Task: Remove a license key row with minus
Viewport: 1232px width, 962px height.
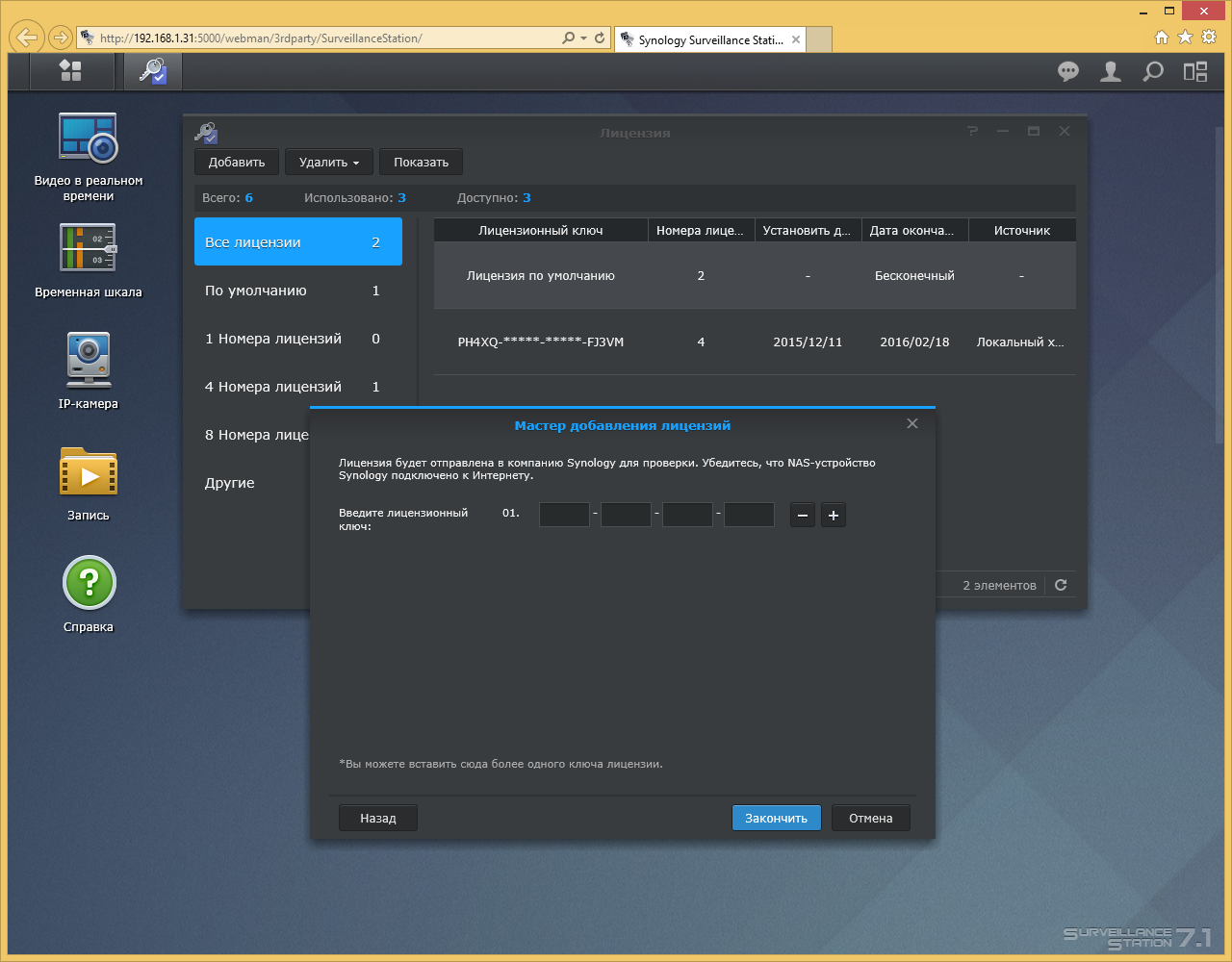Action: (803, 515)
